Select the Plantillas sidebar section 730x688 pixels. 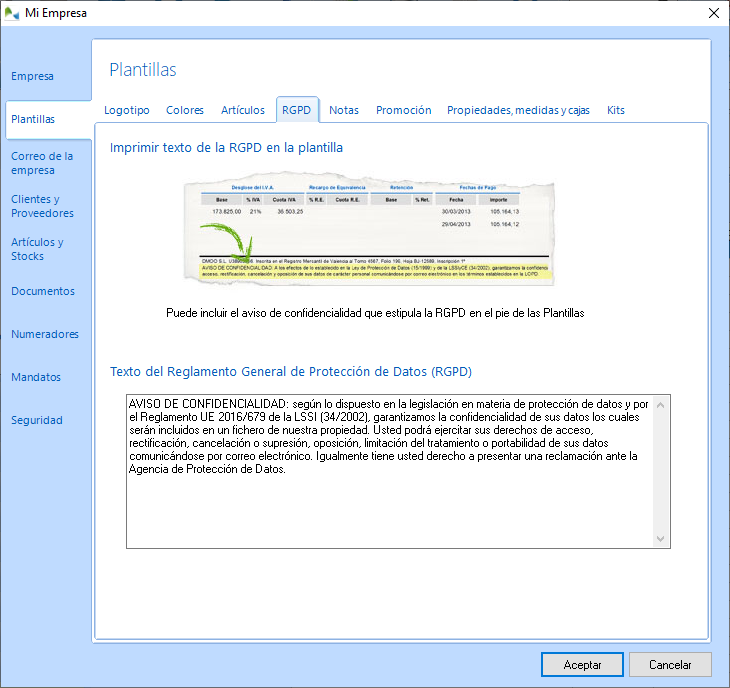pyautogui.click(x=33, y=119)
